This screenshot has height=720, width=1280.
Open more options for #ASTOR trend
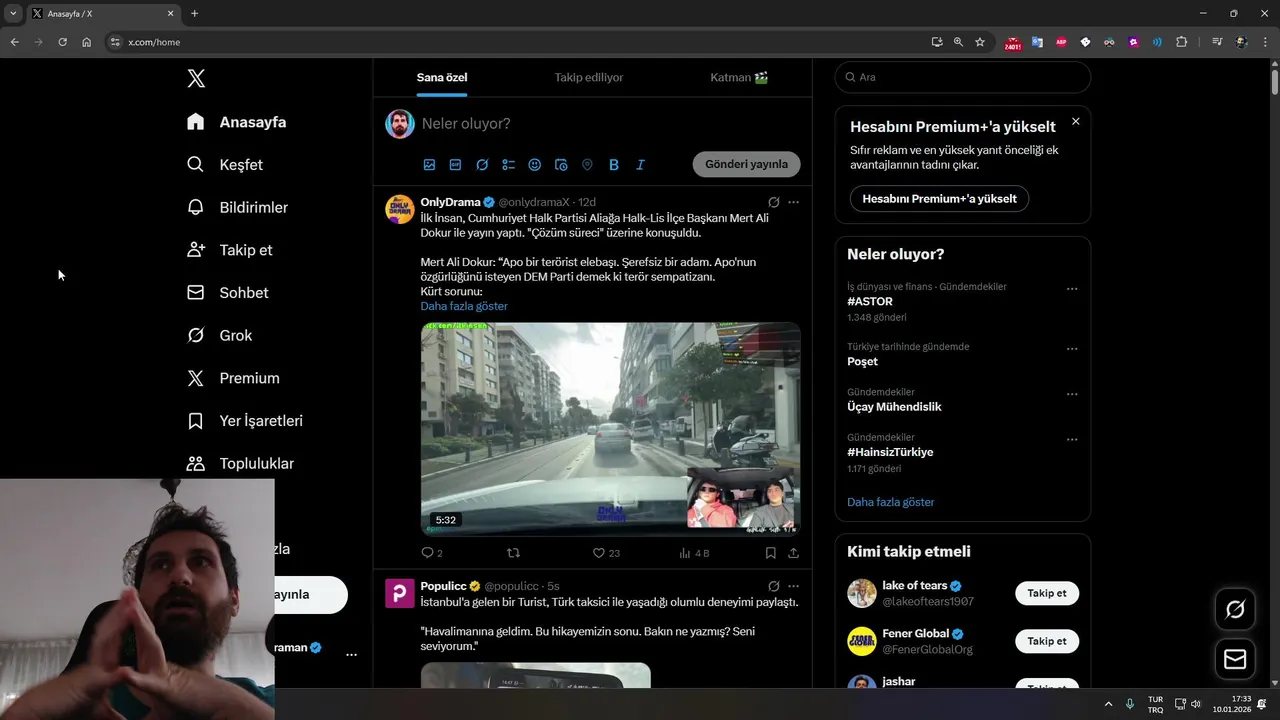click(1072, 289)
